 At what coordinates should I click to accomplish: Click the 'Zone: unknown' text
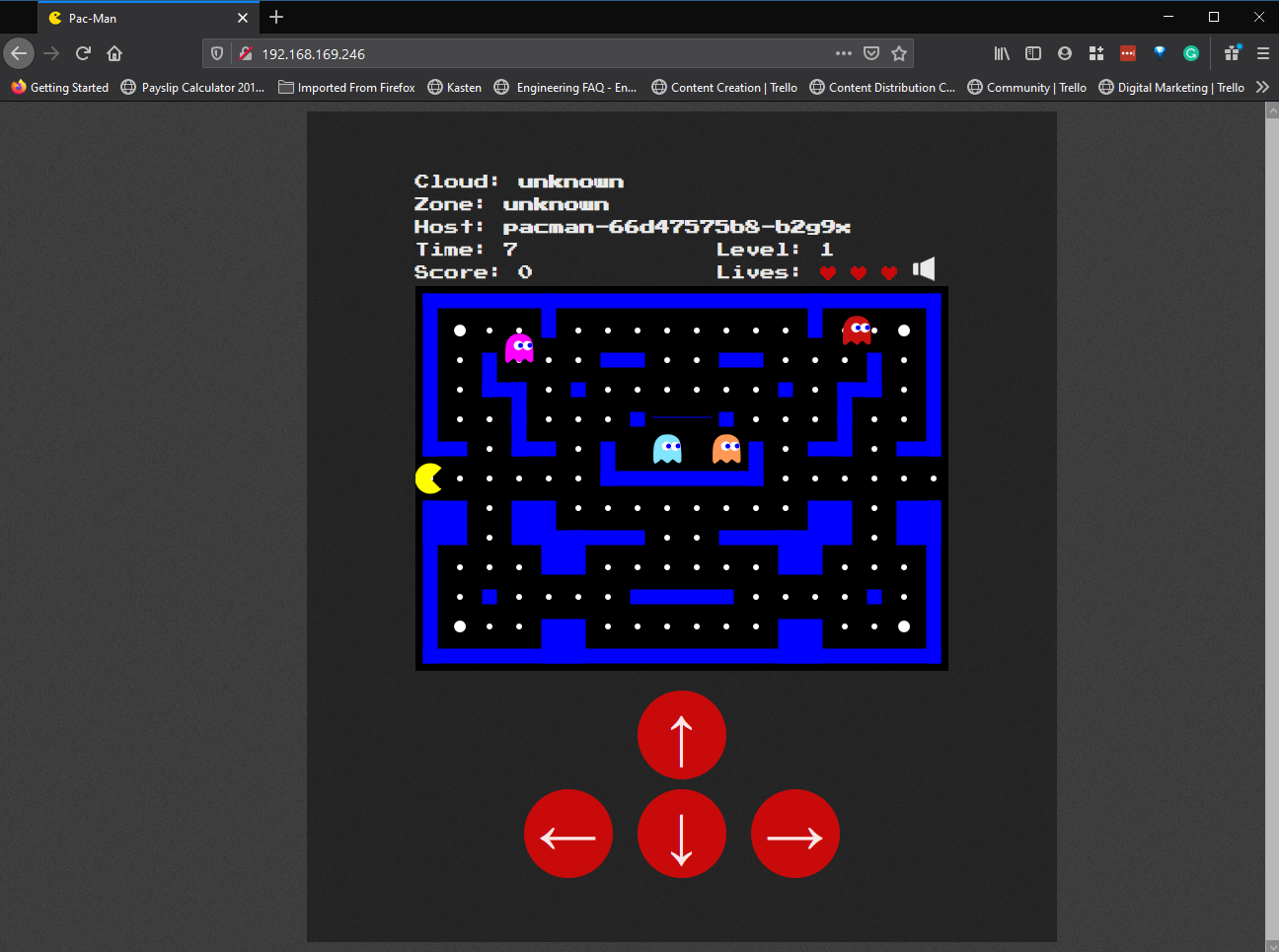511,204
